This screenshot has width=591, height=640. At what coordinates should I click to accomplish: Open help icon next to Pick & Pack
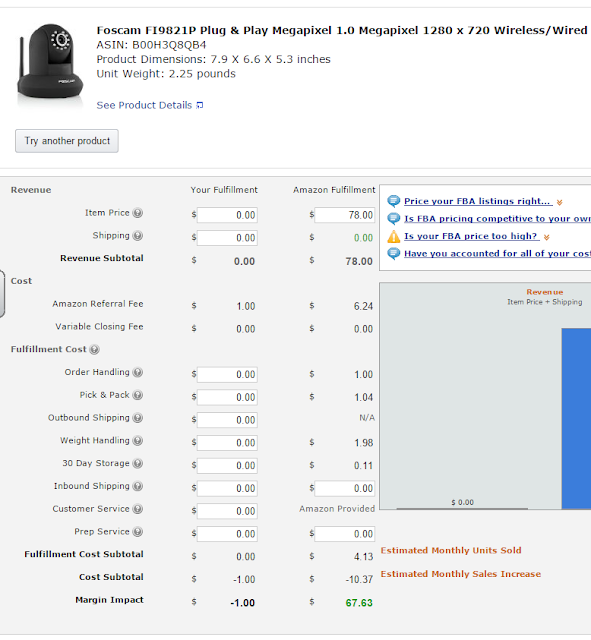tap(138, 395)
